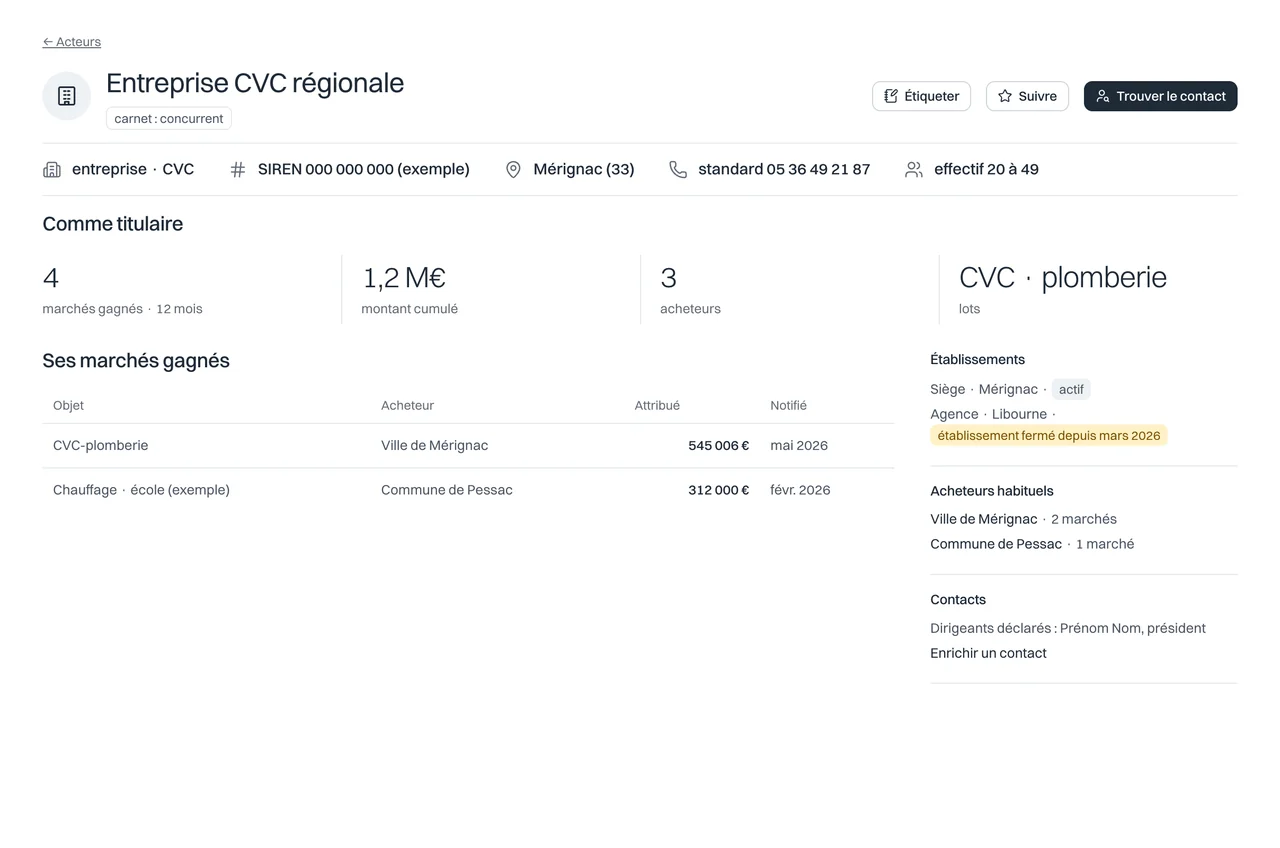Click the 'févr. 2026' notification date
Screen dimensions: 1280x848
pos(800,490)
